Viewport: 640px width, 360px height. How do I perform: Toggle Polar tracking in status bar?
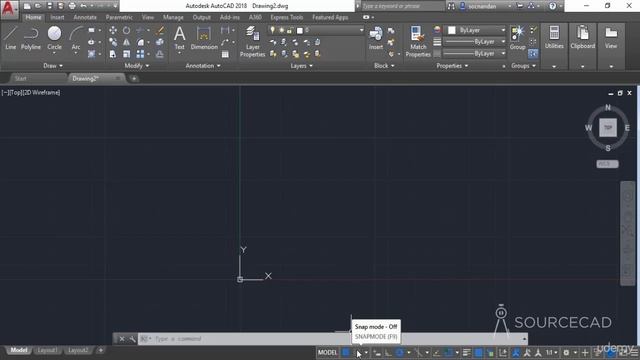tap(400, 353)
